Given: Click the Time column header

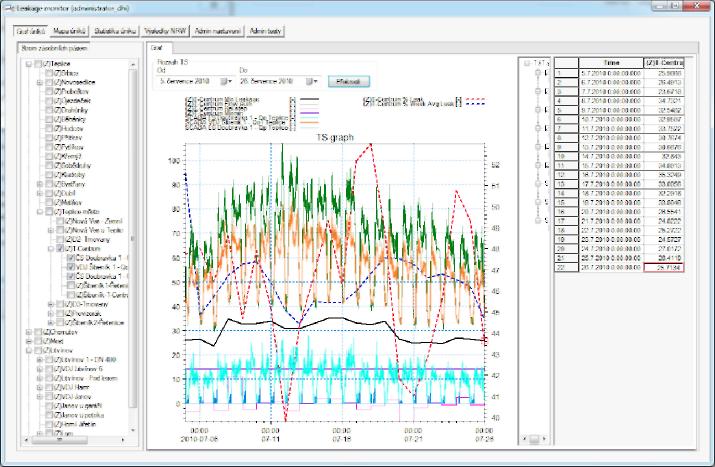Looking at the screenshot, I should pos(611,63).
